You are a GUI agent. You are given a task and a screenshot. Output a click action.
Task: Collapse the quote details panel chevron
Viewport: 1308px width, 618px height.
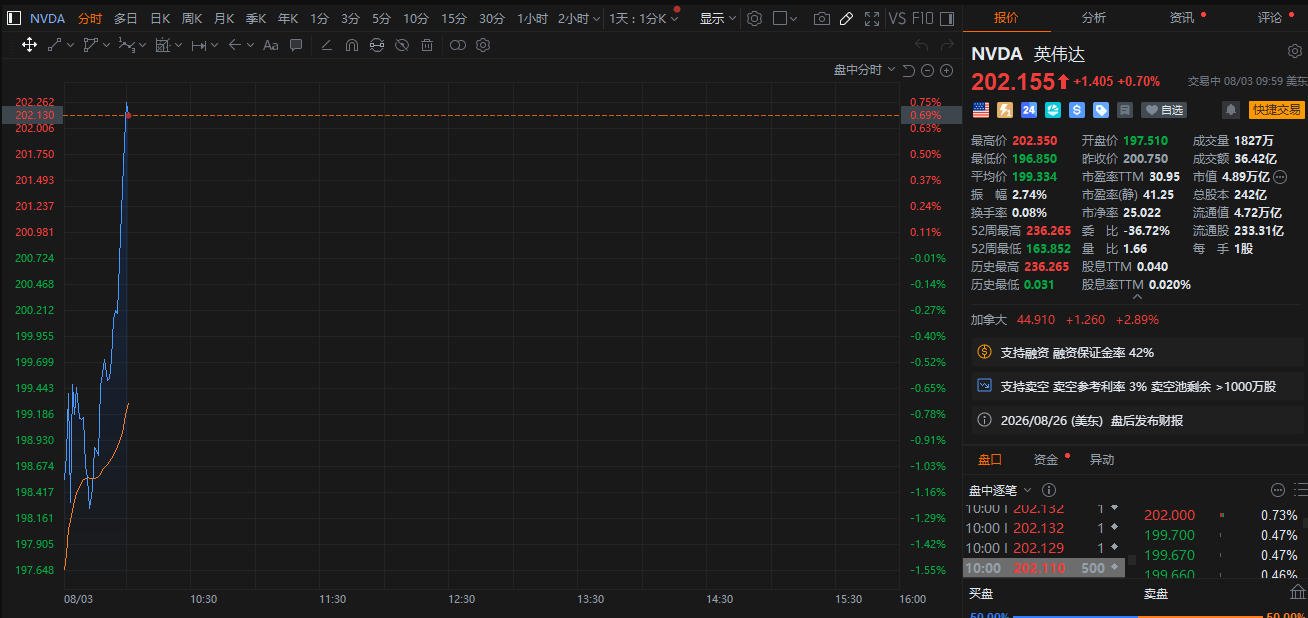point(1136,296)
